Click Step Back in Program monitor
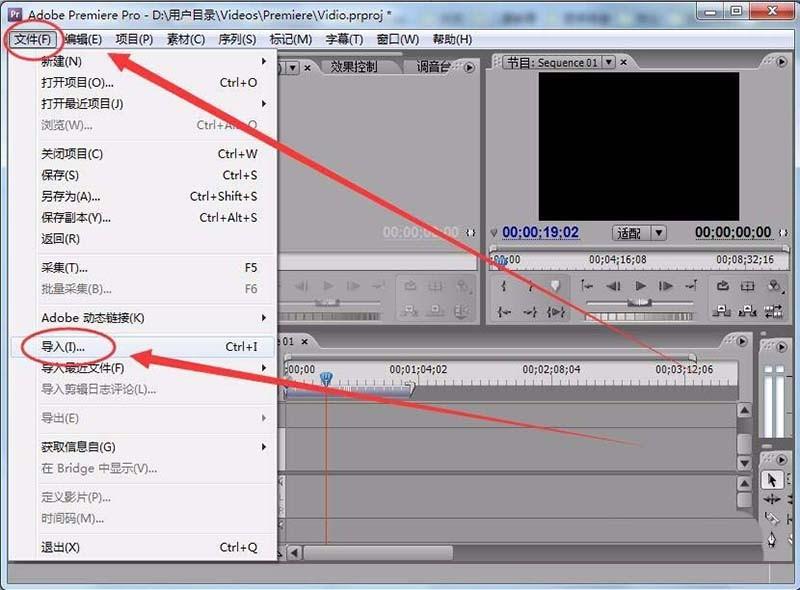 click(x=613, y=285)
